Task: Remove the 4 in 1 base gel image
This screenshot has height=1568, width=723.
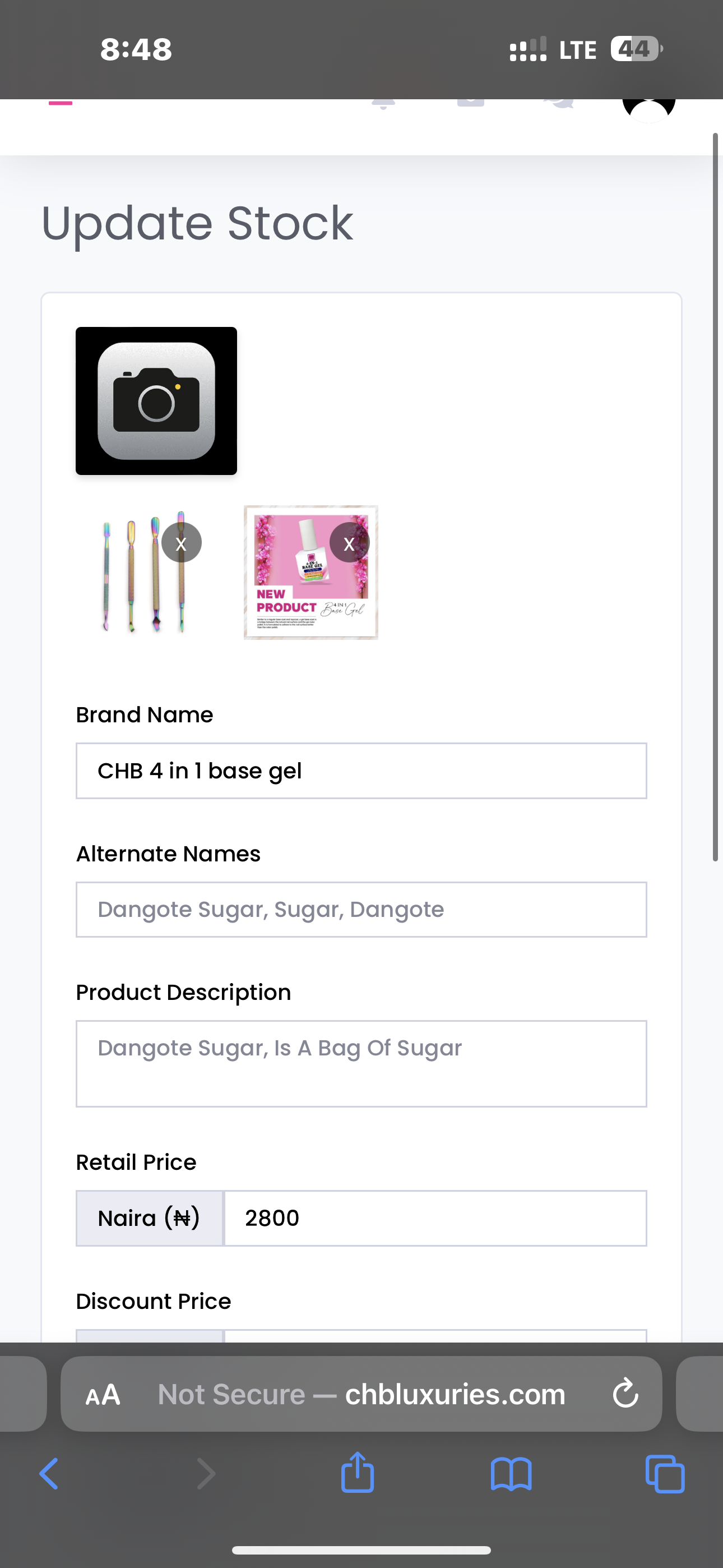Action: [x=349, y=543]
